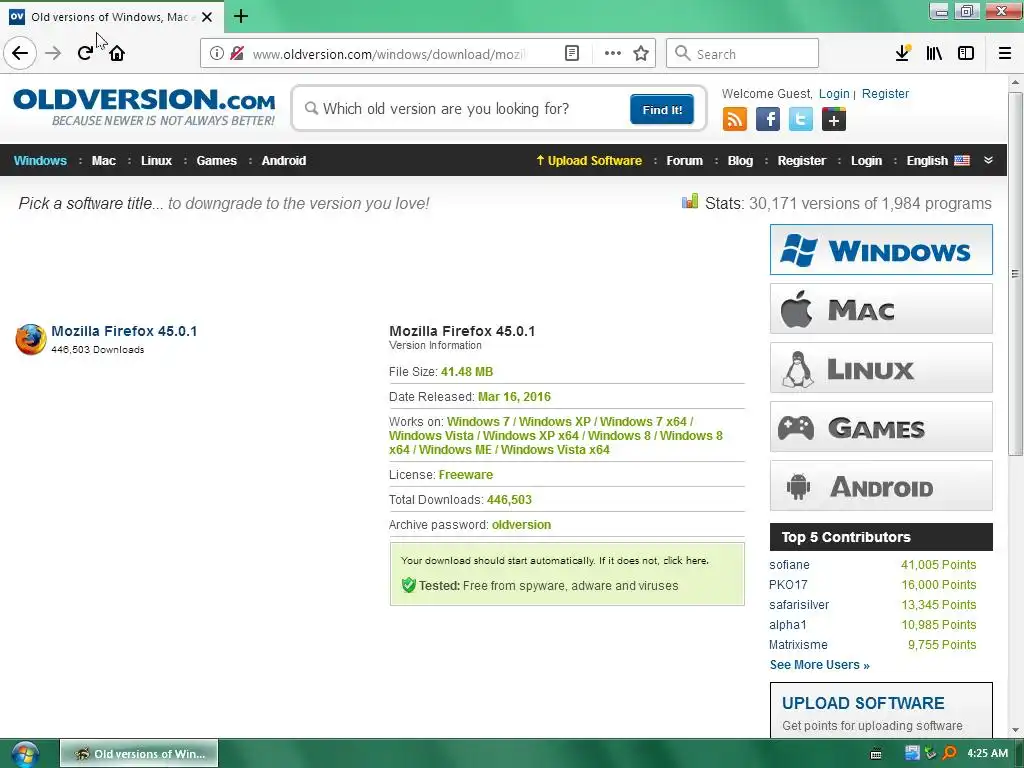1024x768 pixels.
Task: Click the RSS feed orange icon
Action: pos(735,120)
